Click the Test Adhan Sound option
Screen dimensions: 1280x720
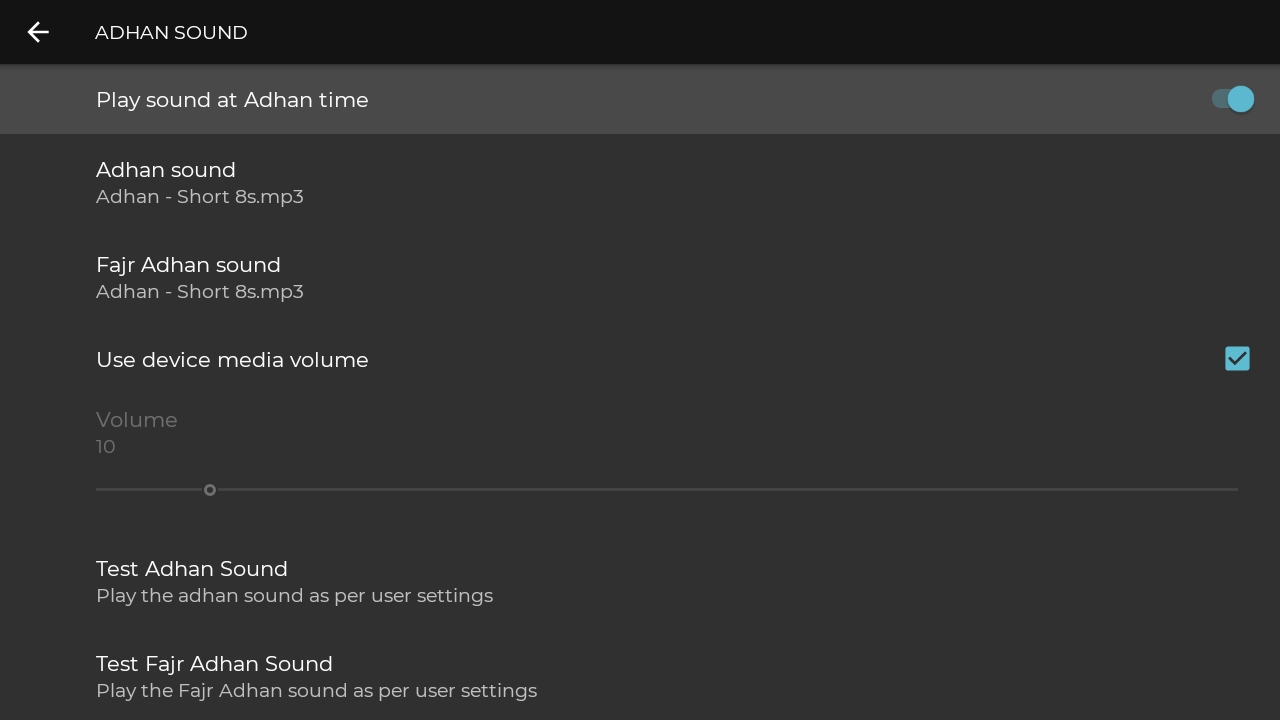coord(640,581)
